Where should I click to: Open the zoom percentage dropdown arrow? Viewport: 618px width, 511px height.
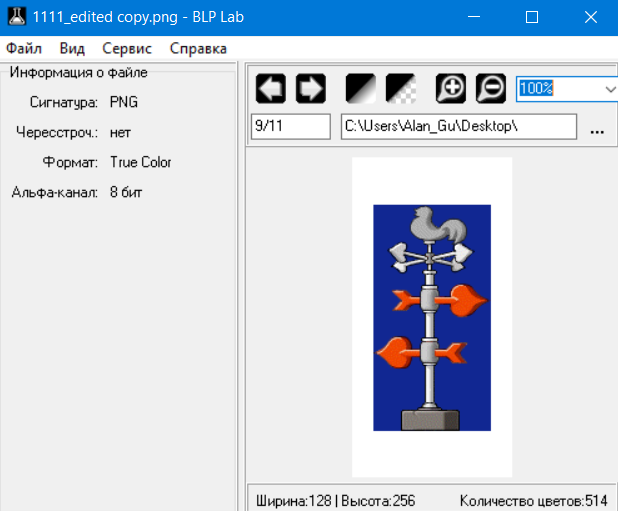[610, 89]
